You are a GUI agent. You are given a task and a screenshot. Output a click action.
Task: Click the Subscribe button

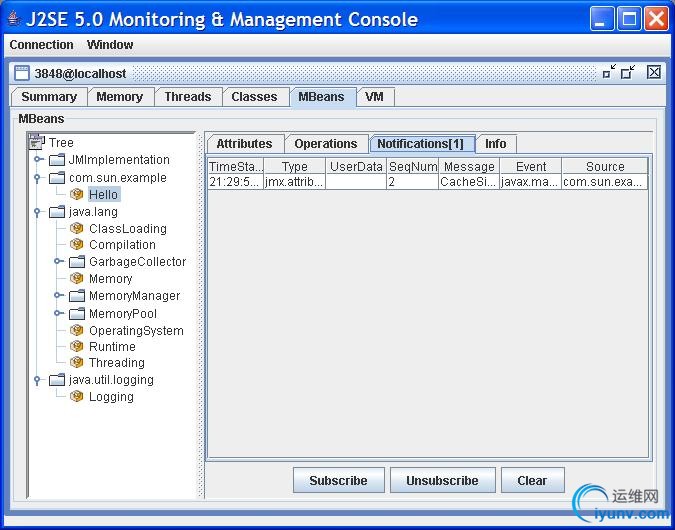[338, 480]
